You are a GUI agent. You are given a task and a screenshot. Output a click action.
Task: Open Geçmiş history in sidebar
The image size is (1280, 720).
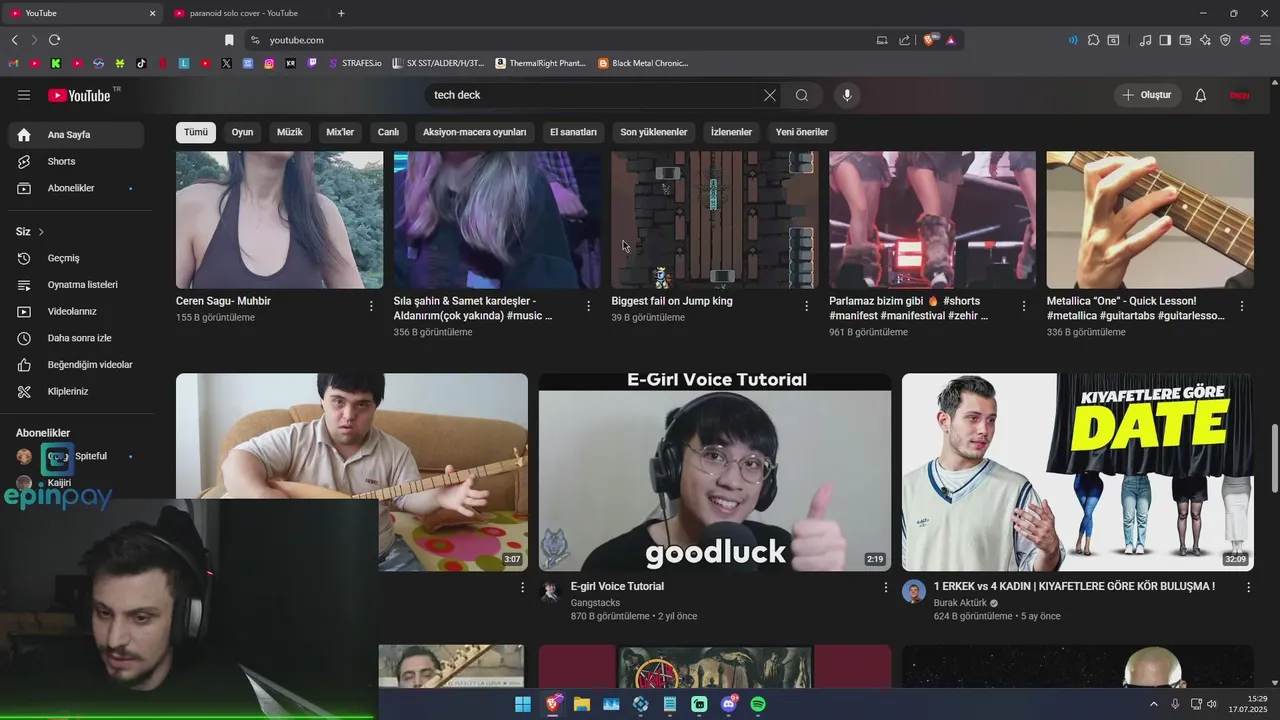pyautogui.click(x=76, y=258)
